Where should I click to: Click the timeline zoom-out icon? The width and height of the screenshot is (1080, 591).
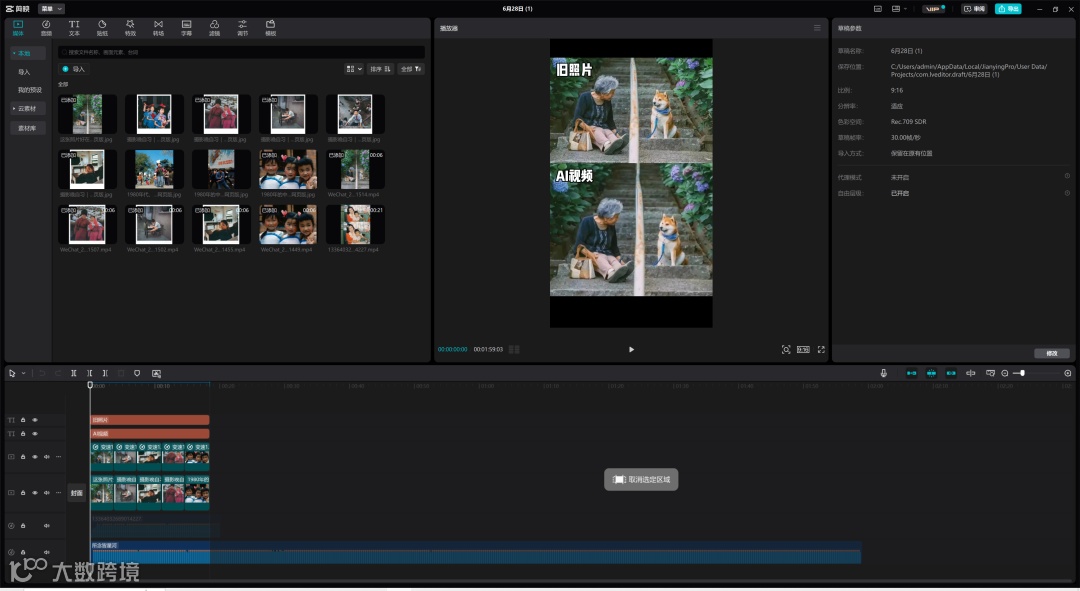(x=1005, y=373)
